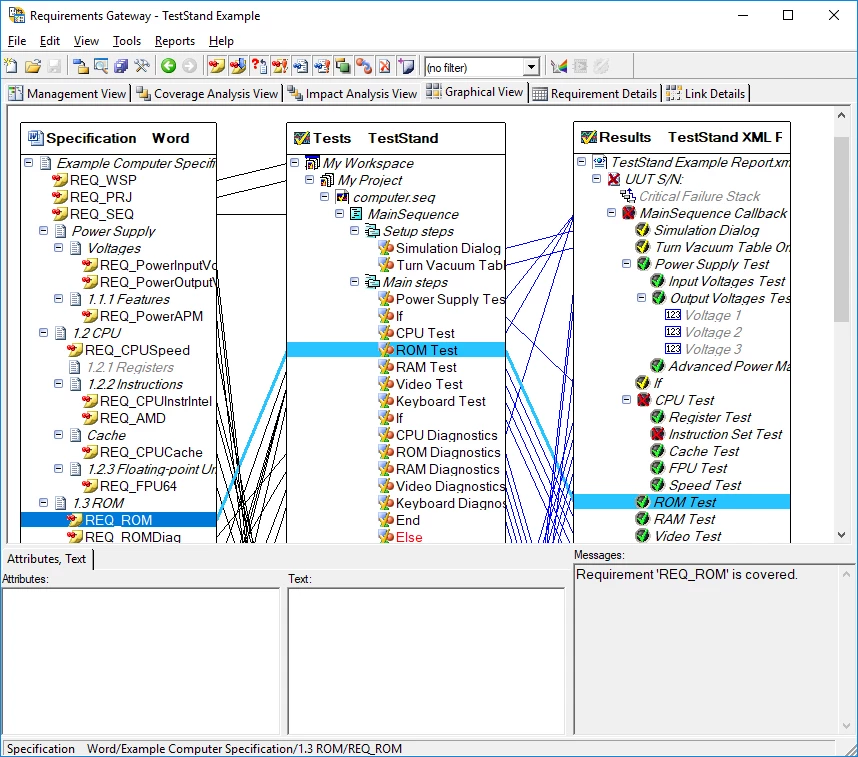Image resolution: width=858 pixels, height=757 pixels.
Task: Select REQ_CPUSpeed requirement
Action: click(137, 350)
